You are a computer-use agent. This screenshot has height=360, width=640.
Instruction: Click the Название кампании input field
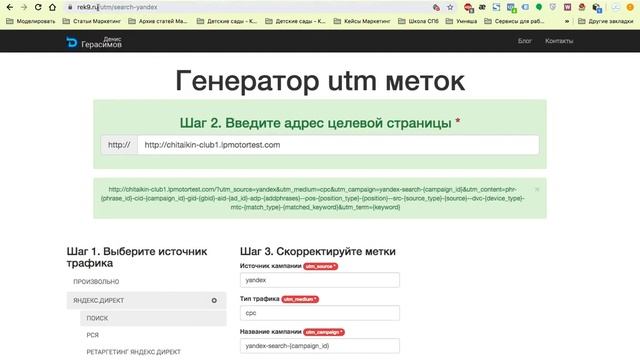[320, 346]
